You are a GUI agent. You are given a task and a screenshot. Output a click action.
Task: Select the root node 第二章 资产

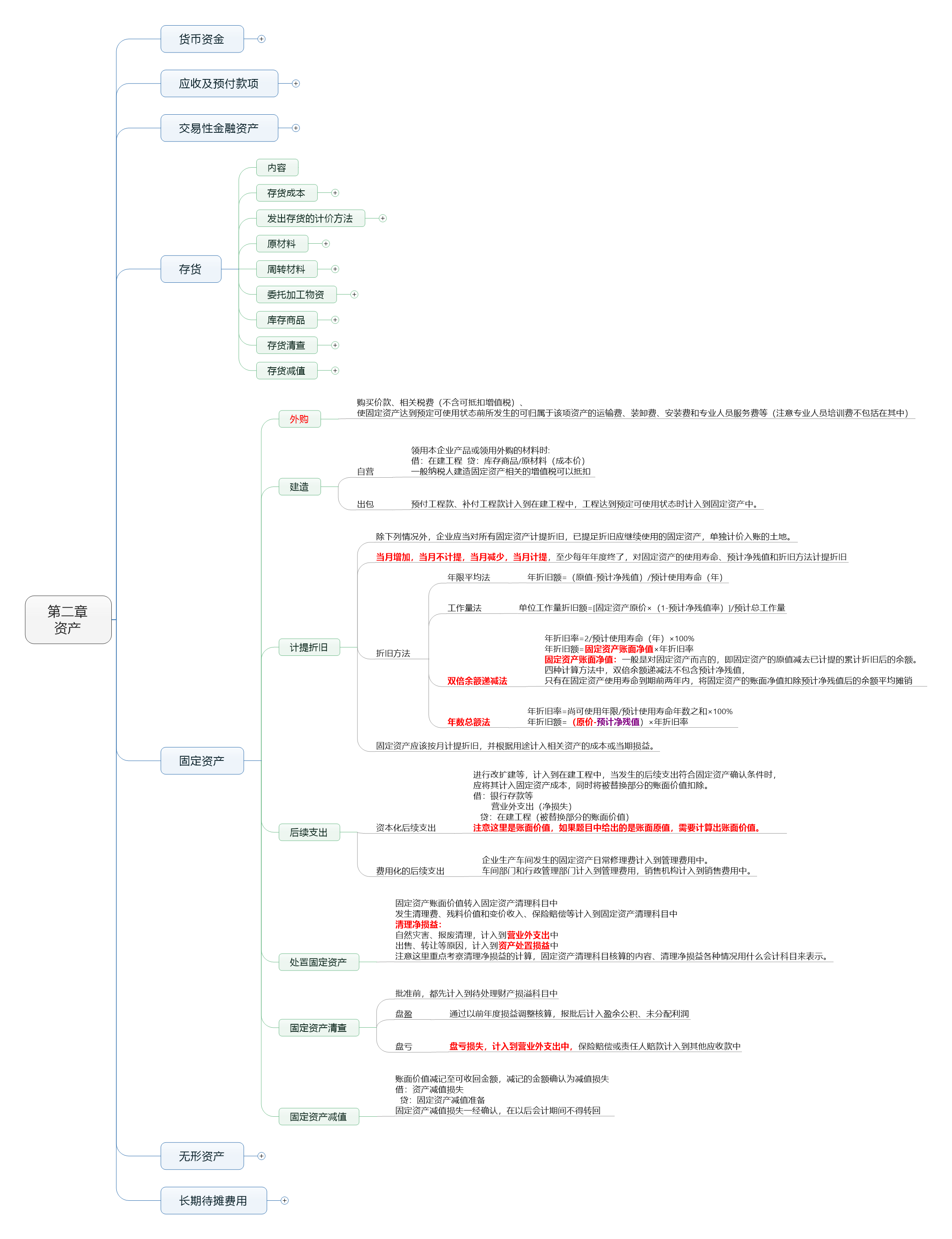point(68,619)
